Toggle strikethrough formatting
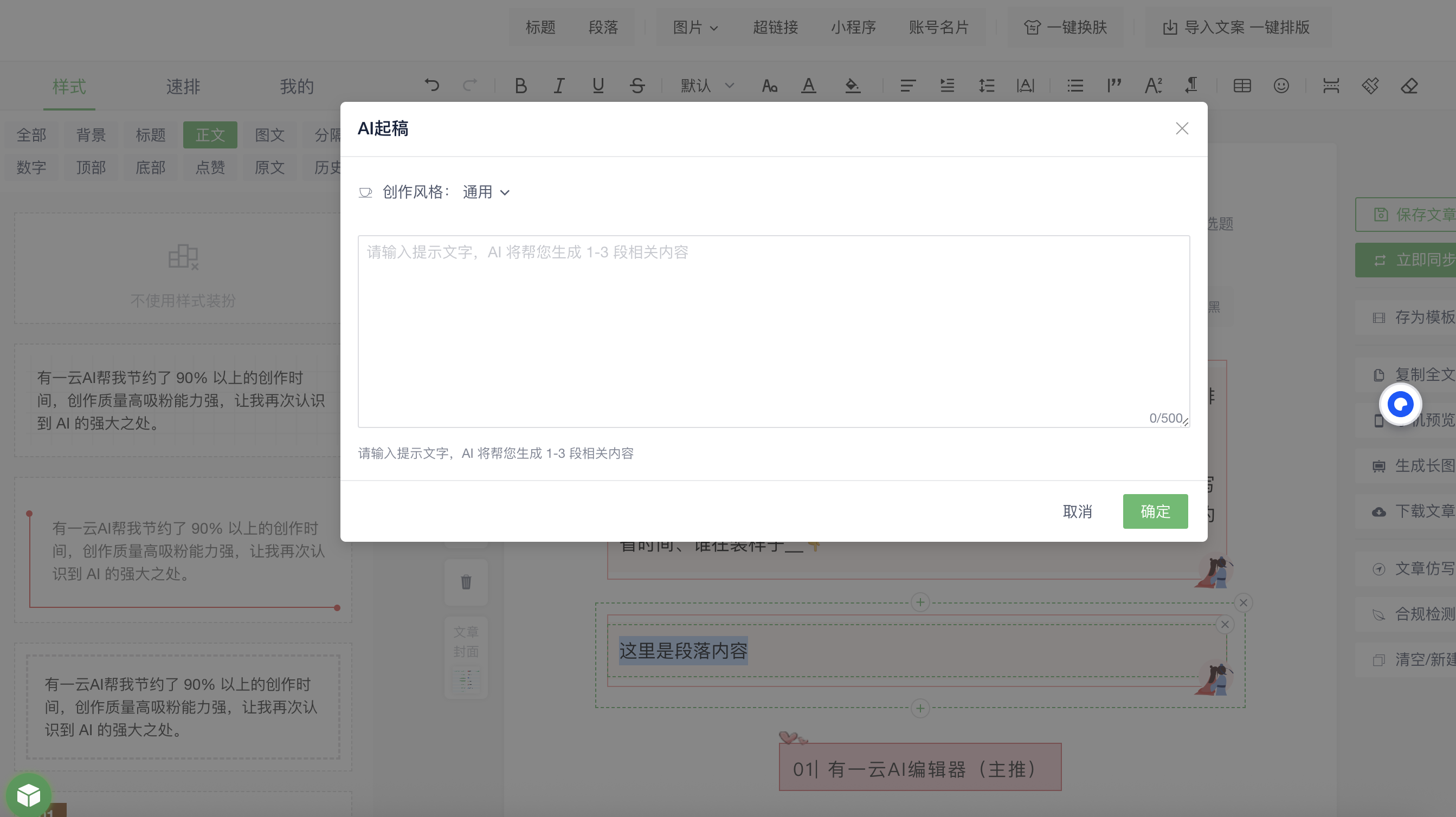The height and width of the screenshot is (817, 1456). (637, 86)
